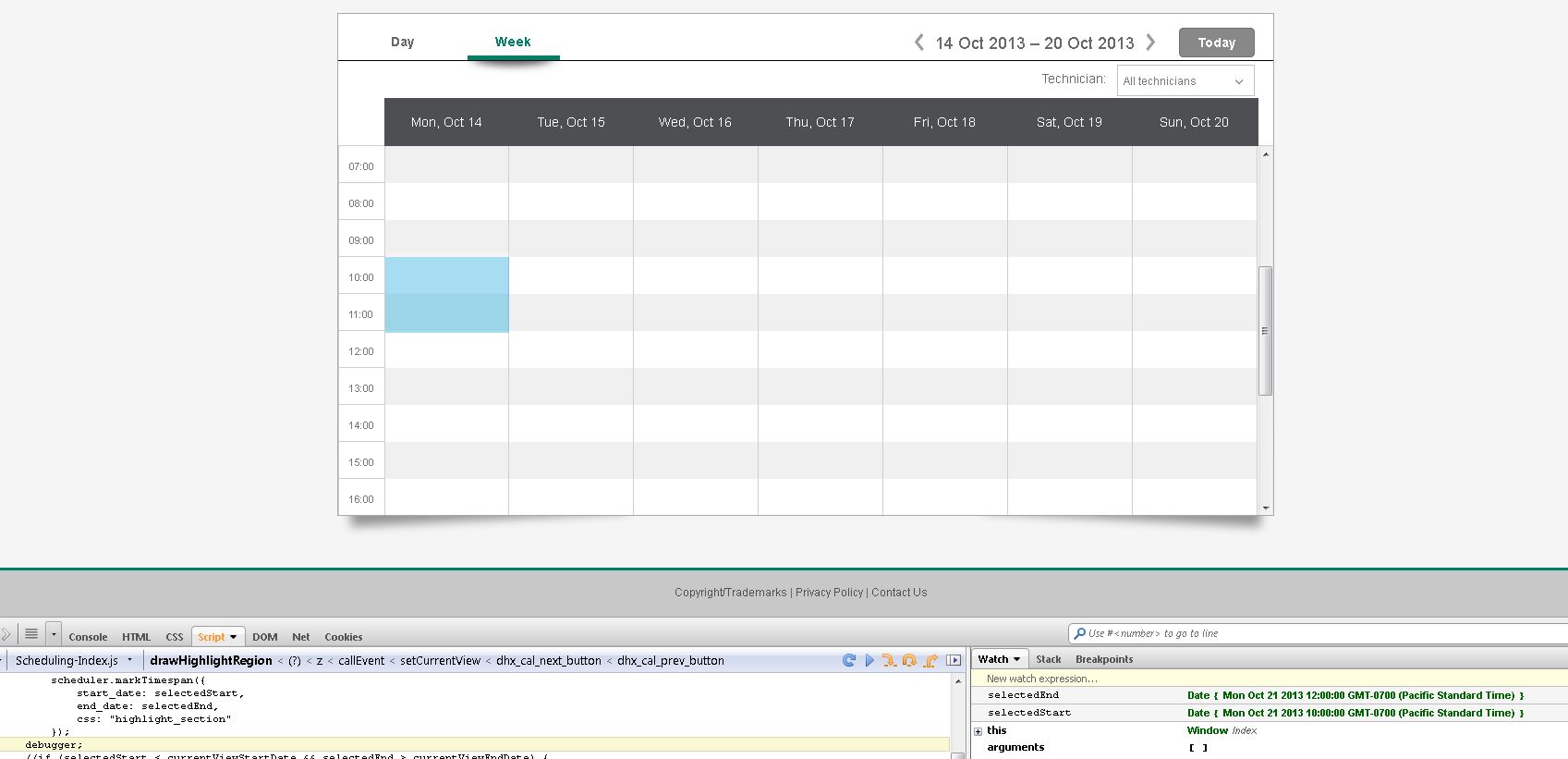Go to the previous week arrow
1568x759 pixels.
coord(918,43)
